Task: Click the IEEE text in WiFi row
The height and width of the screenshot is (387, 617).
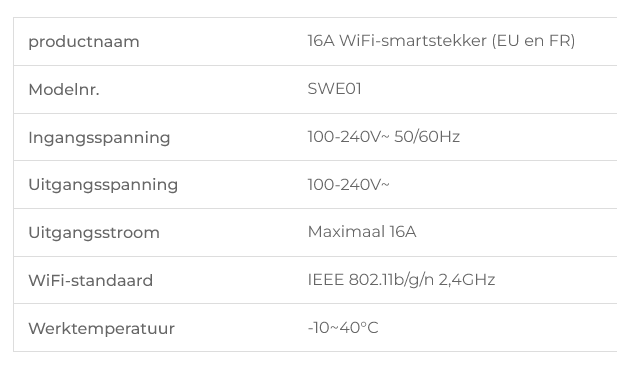Action: [326, 280]
